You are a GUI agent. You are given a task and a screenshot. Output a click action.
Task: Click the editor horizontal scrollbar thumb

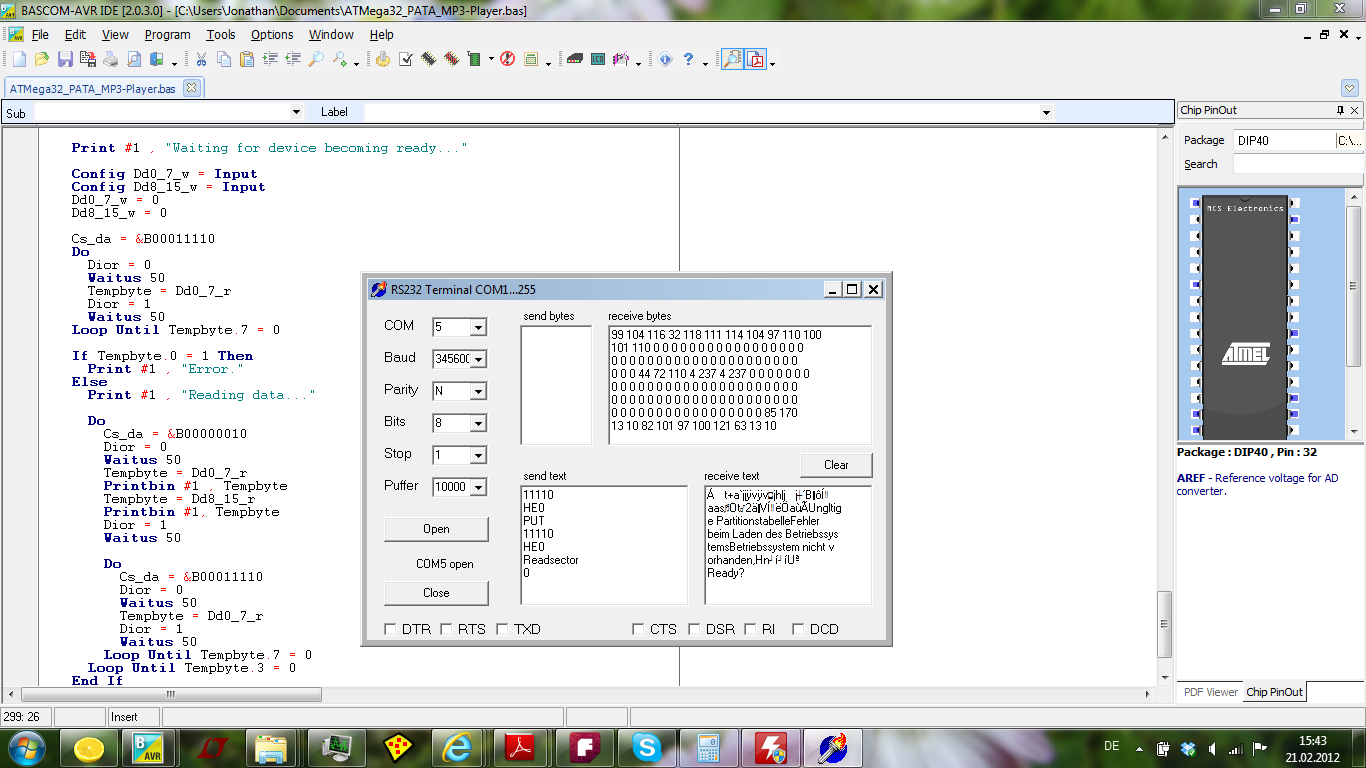point(172,694)
